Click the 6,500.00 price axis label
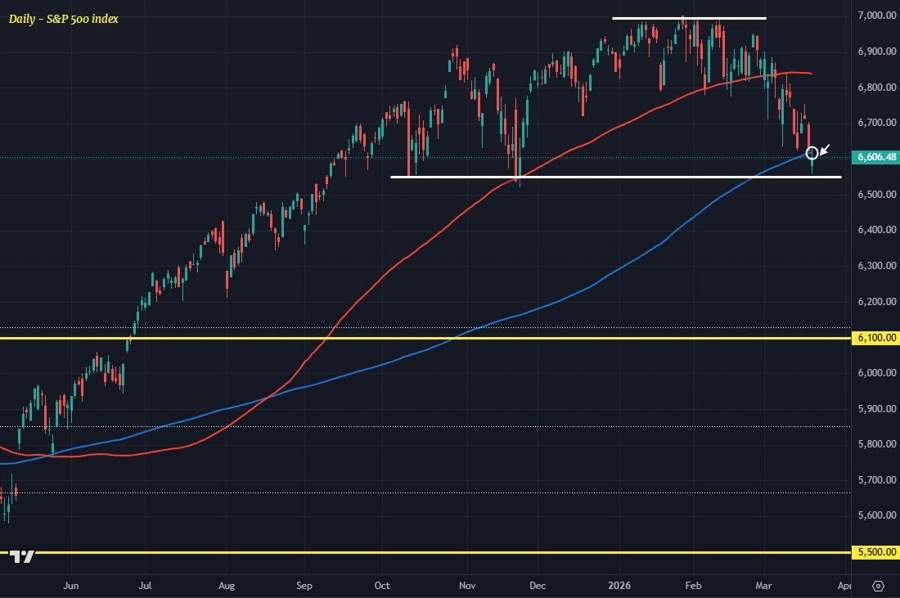Screen dimensions: 900x598 point(875,194)
